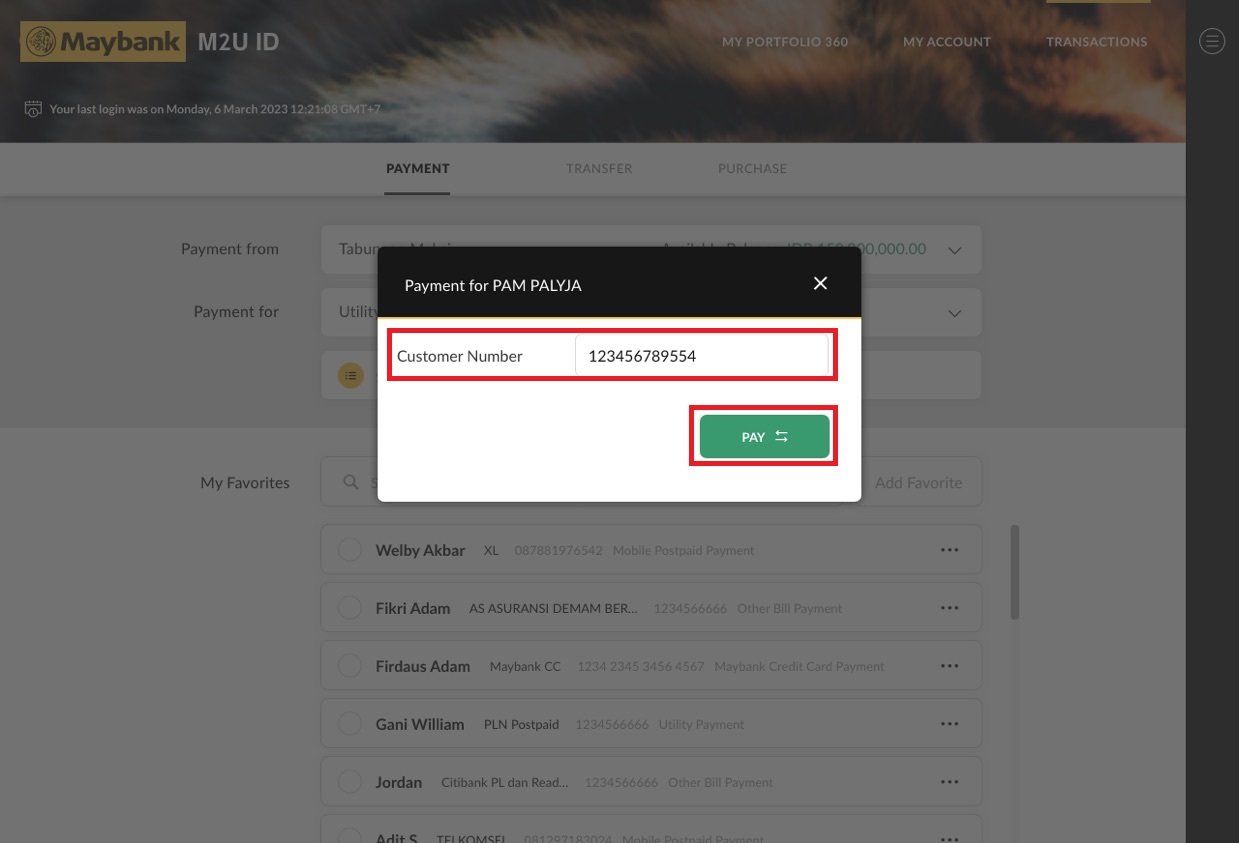Image resolution: width=1239 pixels, height=843 pixels.
Task: Select the Gani William radio button
Action: click(x=350, y=724)
